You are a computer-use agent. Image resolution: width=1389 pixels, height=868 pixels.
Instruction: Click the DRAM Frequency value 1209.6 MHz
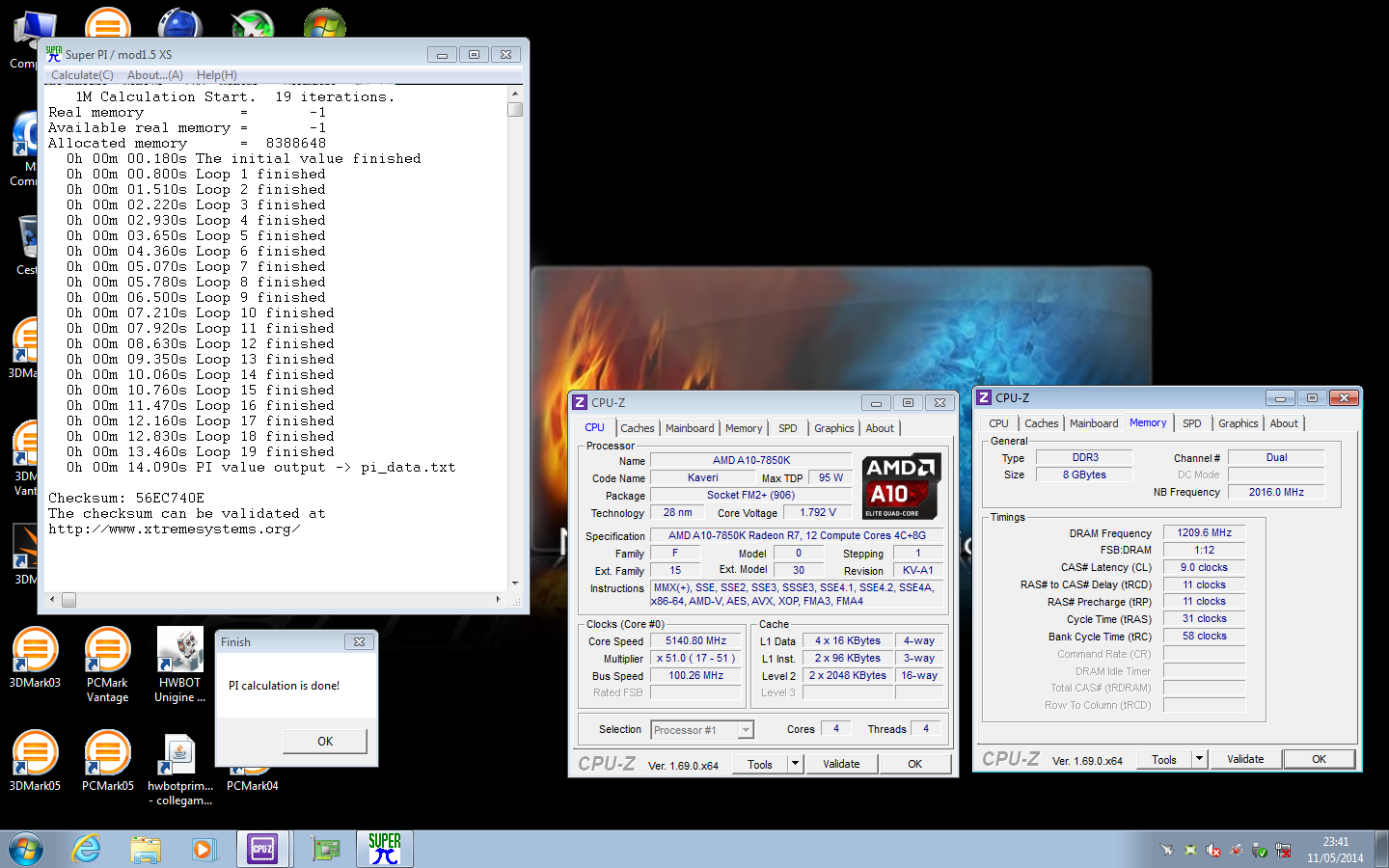(x=1205, y=532)
